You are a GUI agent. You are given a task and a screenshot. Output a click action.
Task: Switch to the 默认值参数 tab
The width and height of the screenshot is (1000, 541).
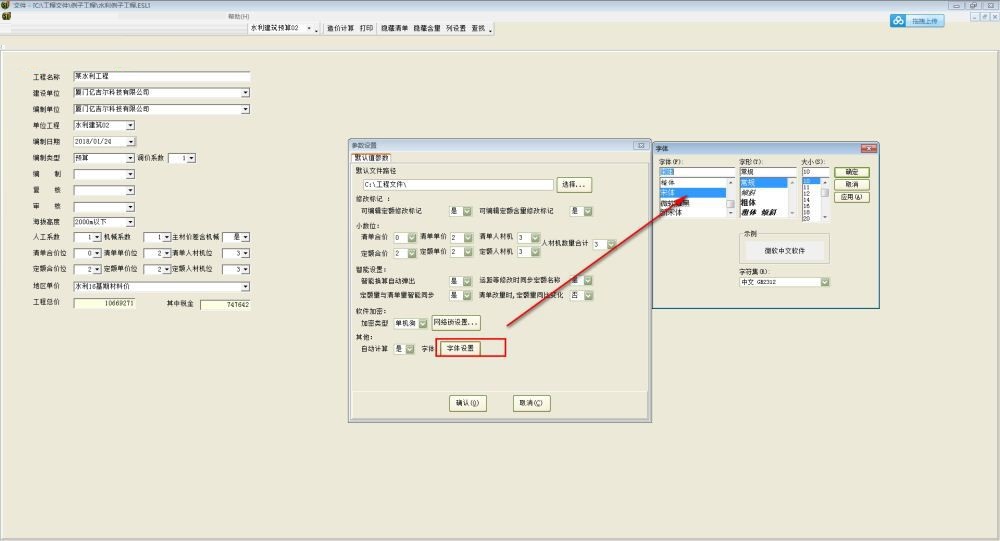(371, 157)
